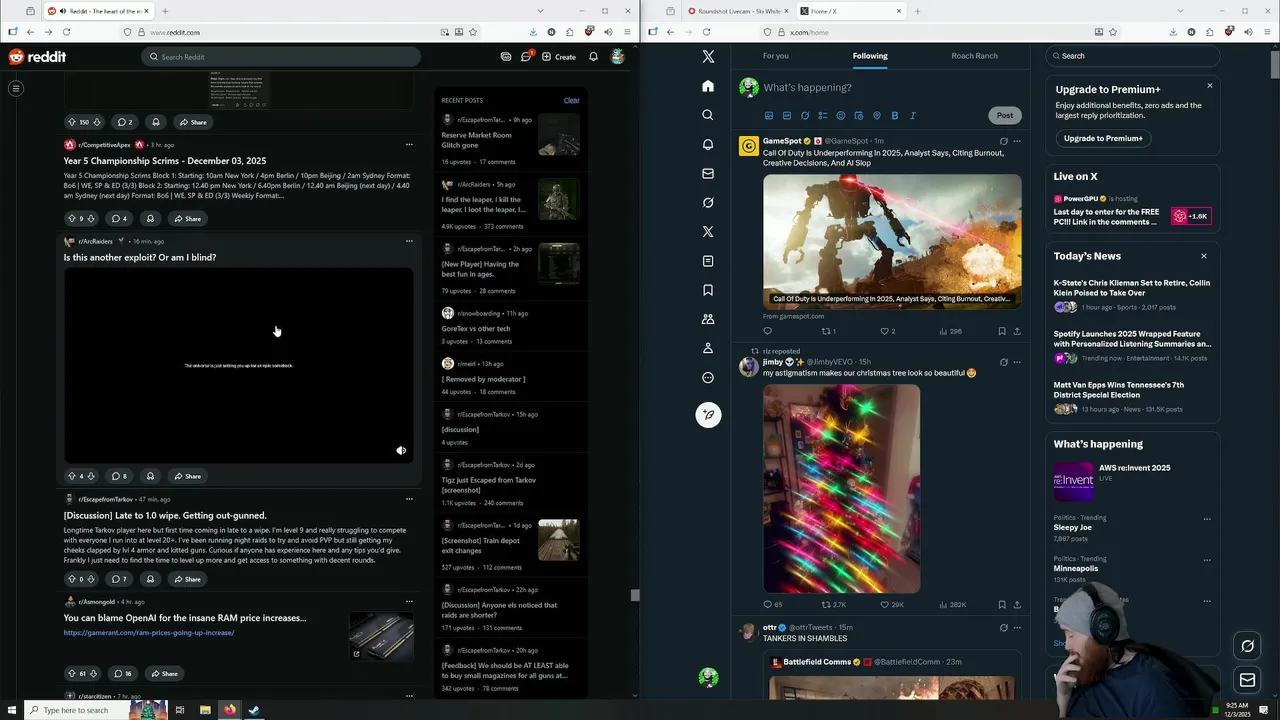Go to X Home via house icon
The image size is (1280, 720).
point(708,86)
